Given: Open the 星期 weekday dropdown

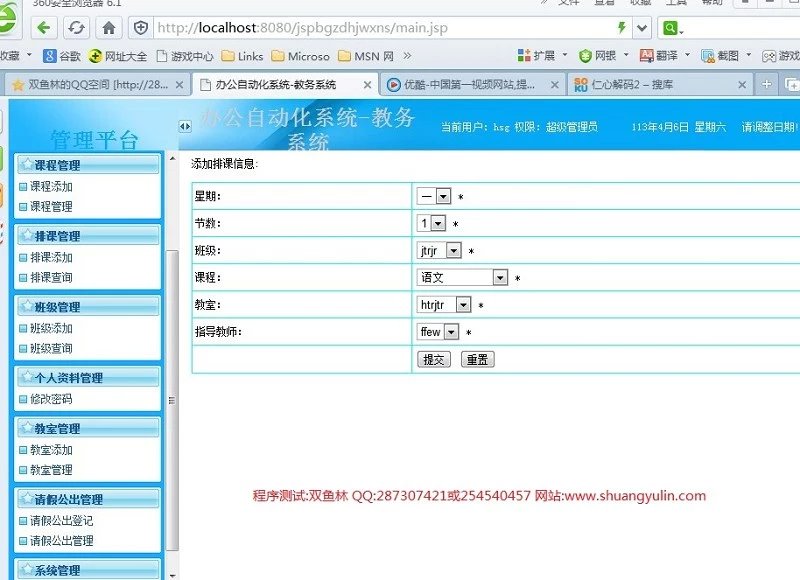Looking at the screenshot, I should click(x=443, y=197).
